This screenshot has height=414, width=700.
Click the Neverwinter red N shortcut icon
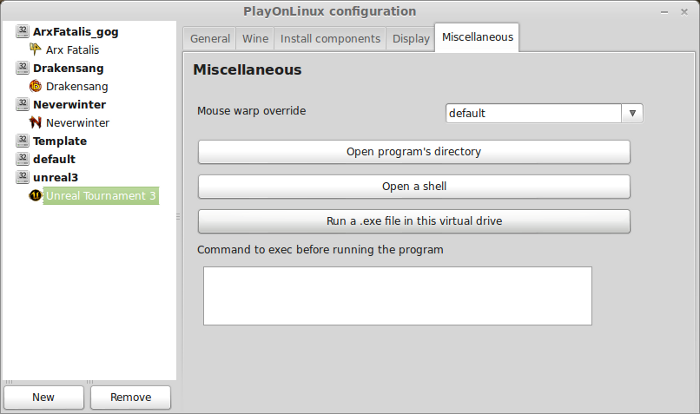(x=35, y=122)
